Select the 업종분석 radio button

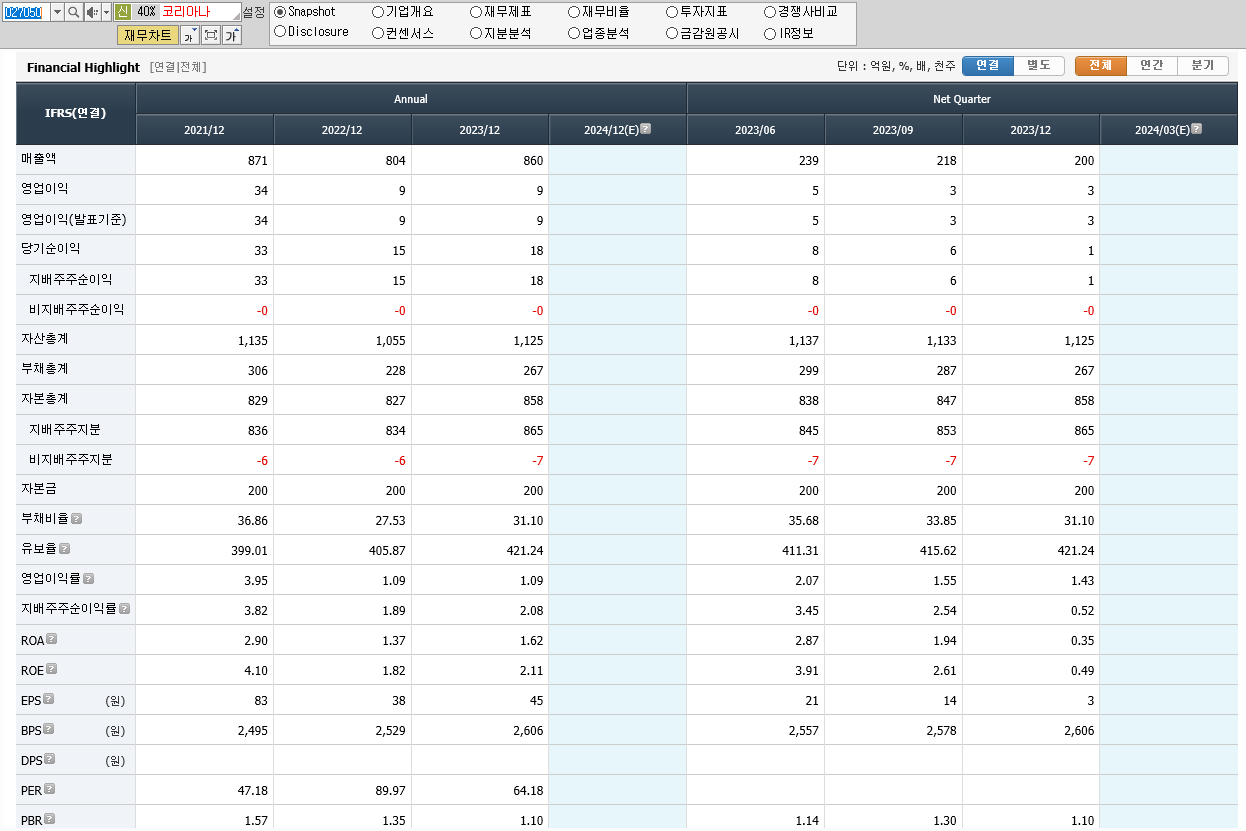click(574, 33)
